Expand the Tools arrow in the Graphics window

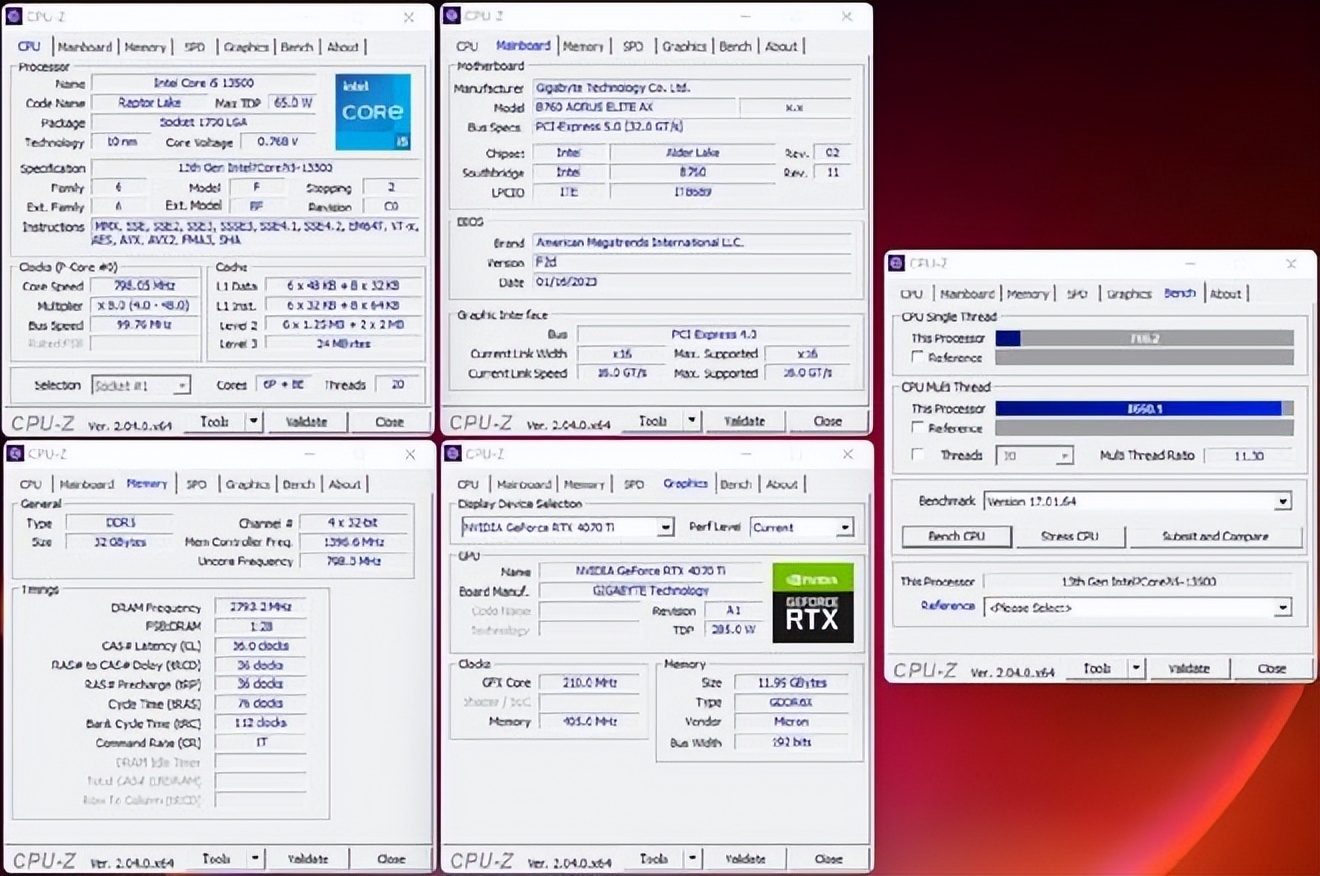click(x=692, y=858)
